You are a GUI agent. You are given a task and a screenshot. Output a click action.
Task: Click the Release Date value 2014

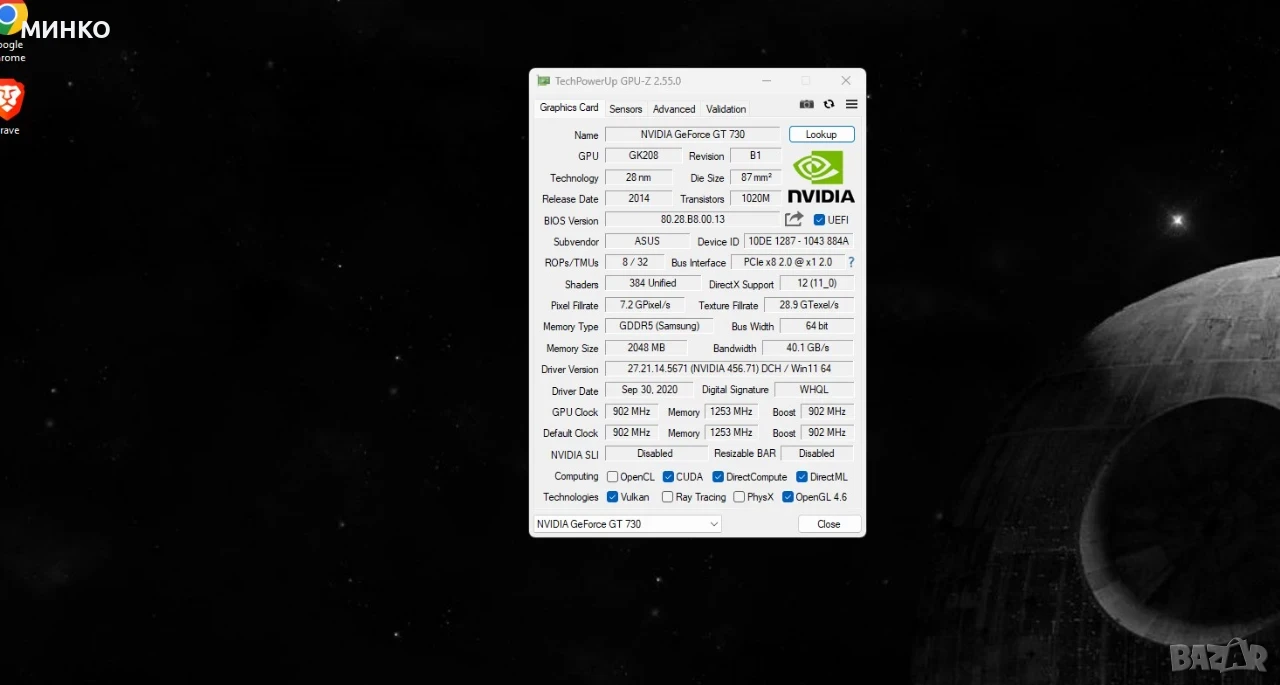click(638, 198)
